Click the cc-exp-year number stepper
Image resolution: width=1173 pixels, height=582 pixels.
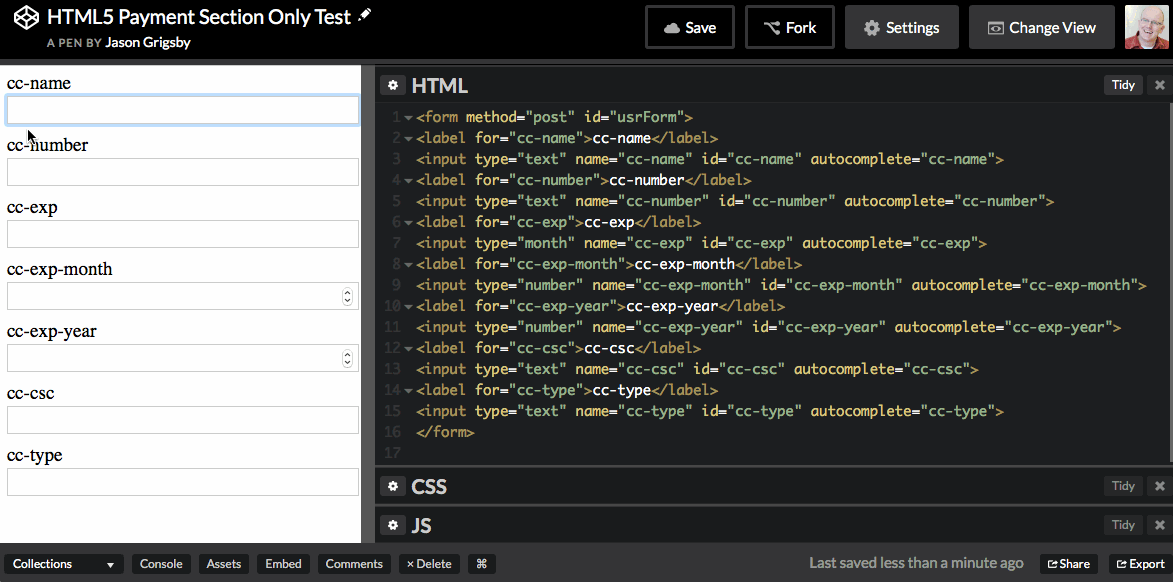348,358
